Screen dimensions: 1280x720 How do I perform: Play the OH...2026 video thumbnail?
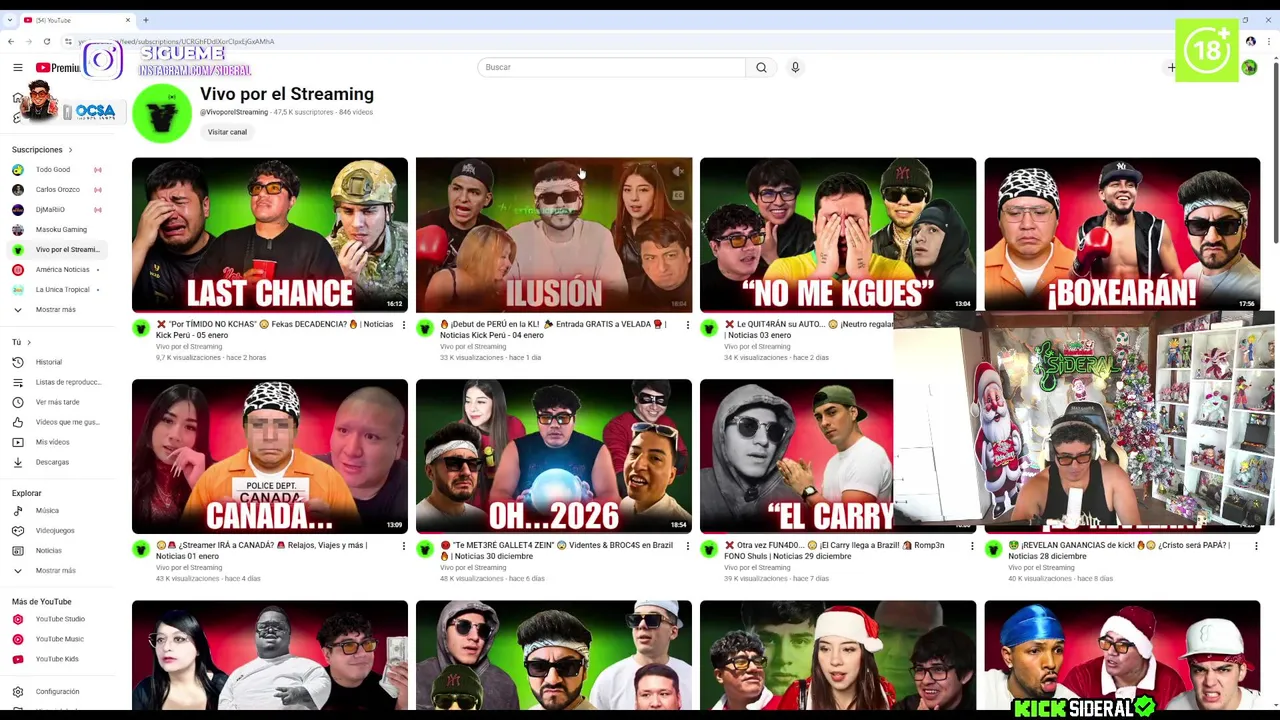click(x=554, y=456)
